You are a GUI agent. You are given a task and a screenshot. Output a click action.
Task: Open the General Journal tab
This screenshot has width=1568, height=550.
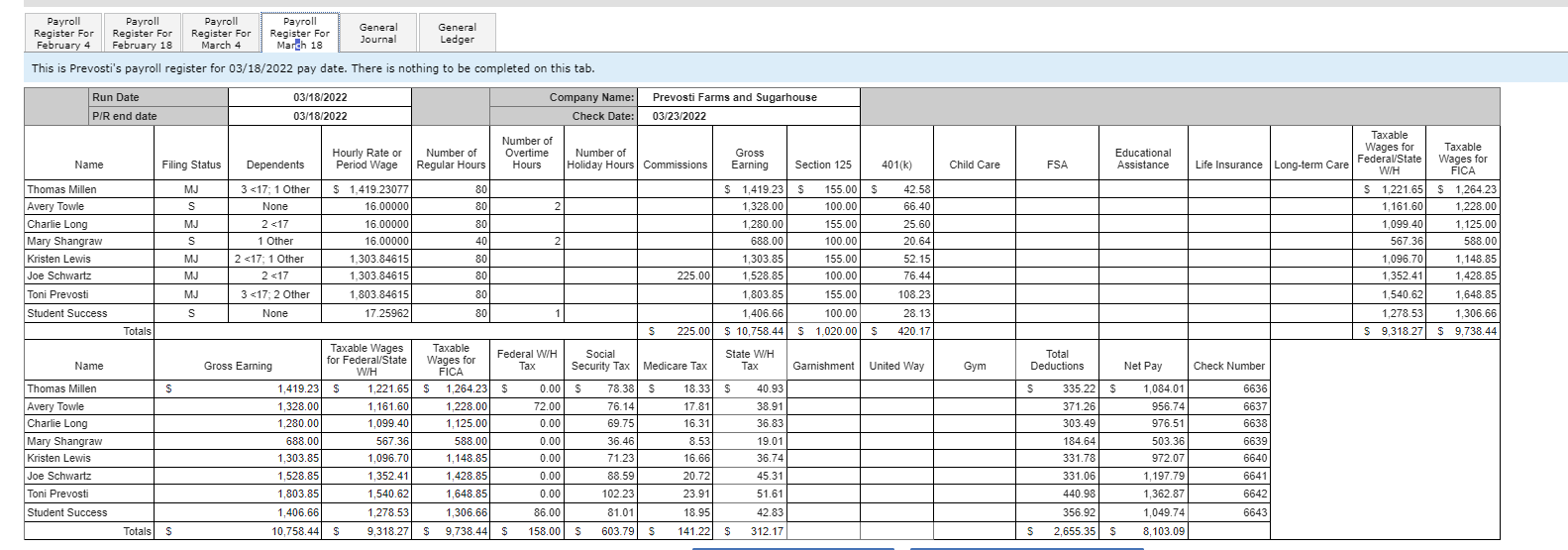(x=378, y=33)
